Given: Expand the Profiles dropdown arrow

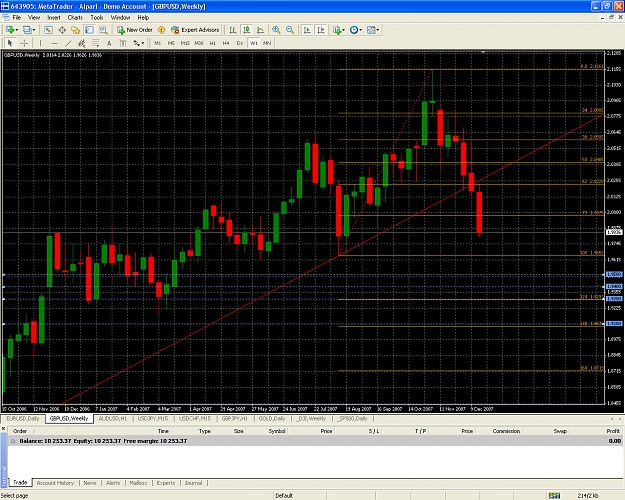Looking at the screenshot, I should pyautogui.click(x=34, y=30).
